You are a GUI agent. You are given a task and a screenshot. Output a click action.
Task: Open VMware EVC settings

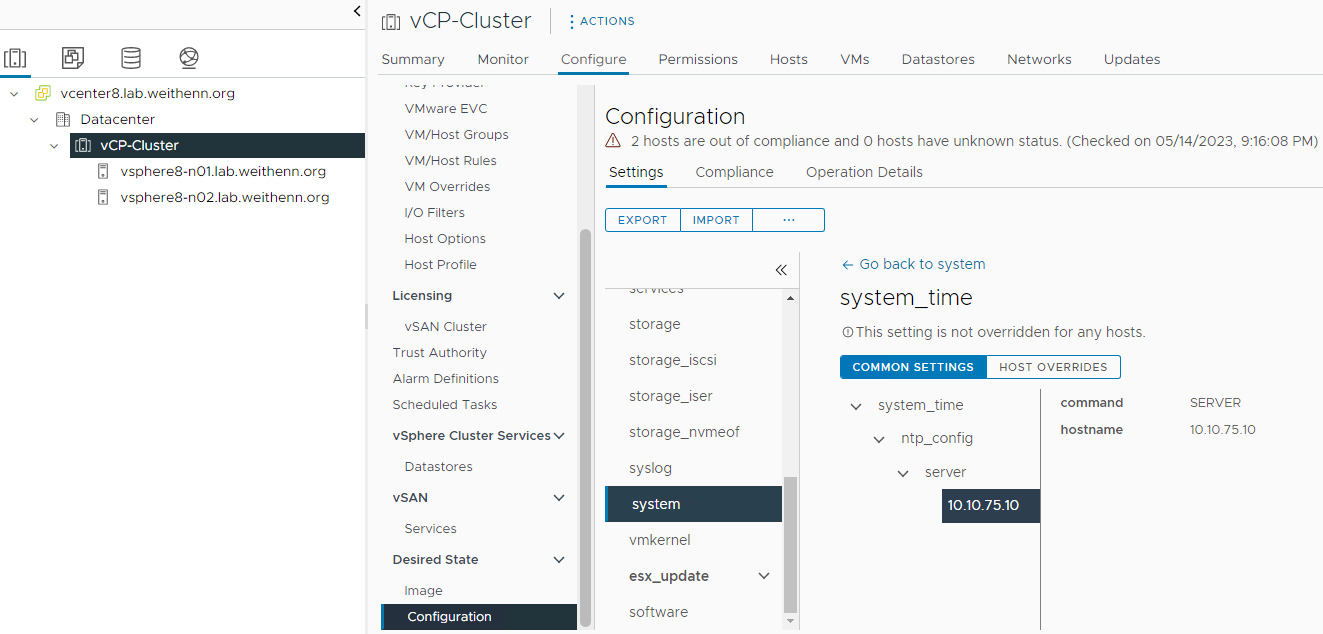(x=446, y=108)
